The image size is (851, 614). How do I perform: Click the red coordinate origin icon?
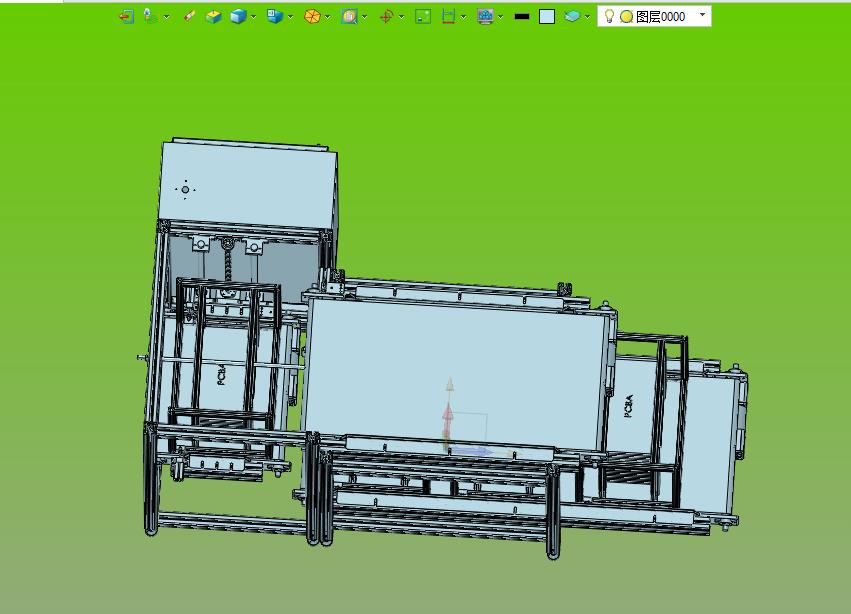tap(386, 17)
